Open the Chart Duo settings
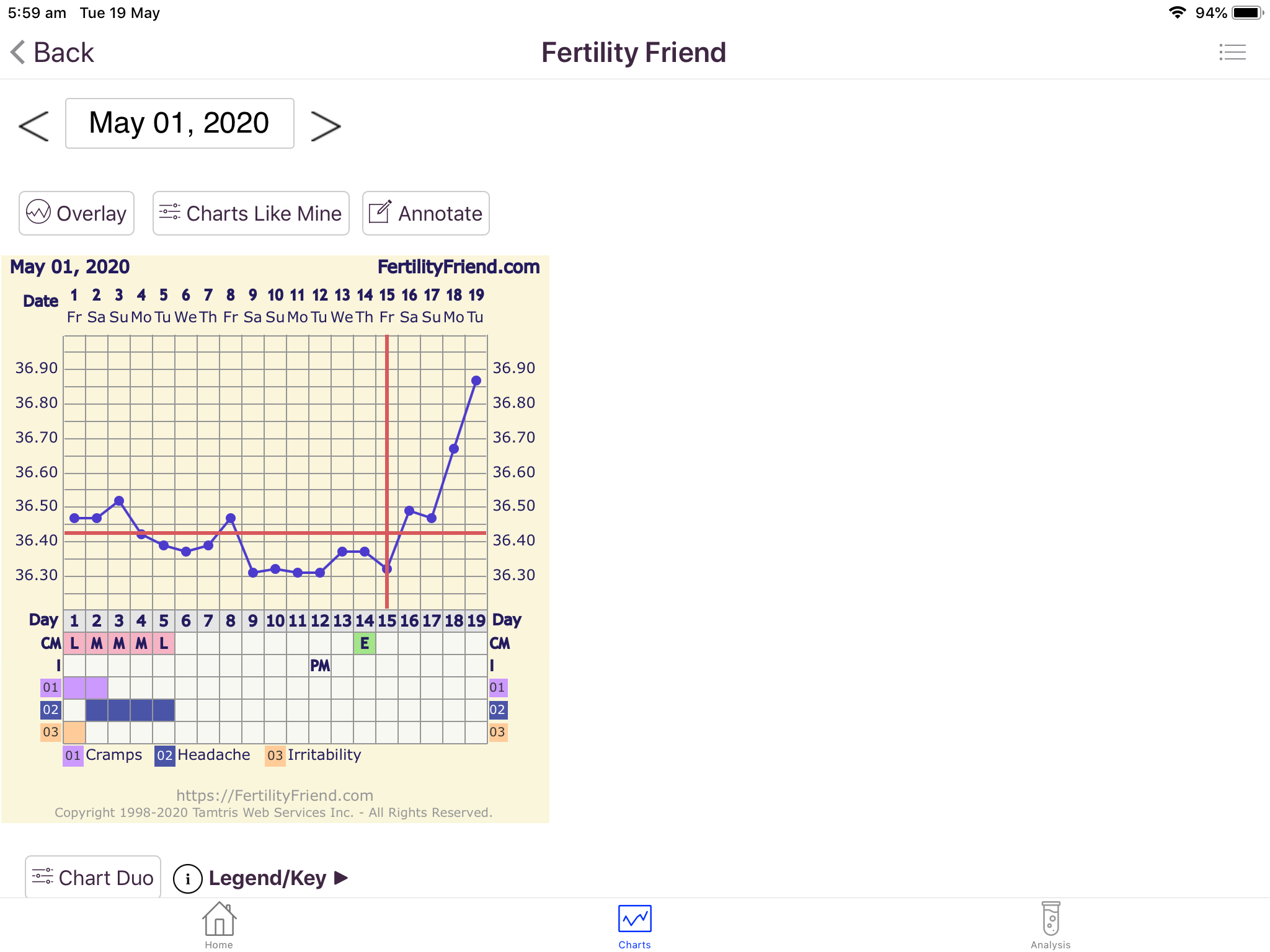 pyautogui.click(x=93, y=878)
